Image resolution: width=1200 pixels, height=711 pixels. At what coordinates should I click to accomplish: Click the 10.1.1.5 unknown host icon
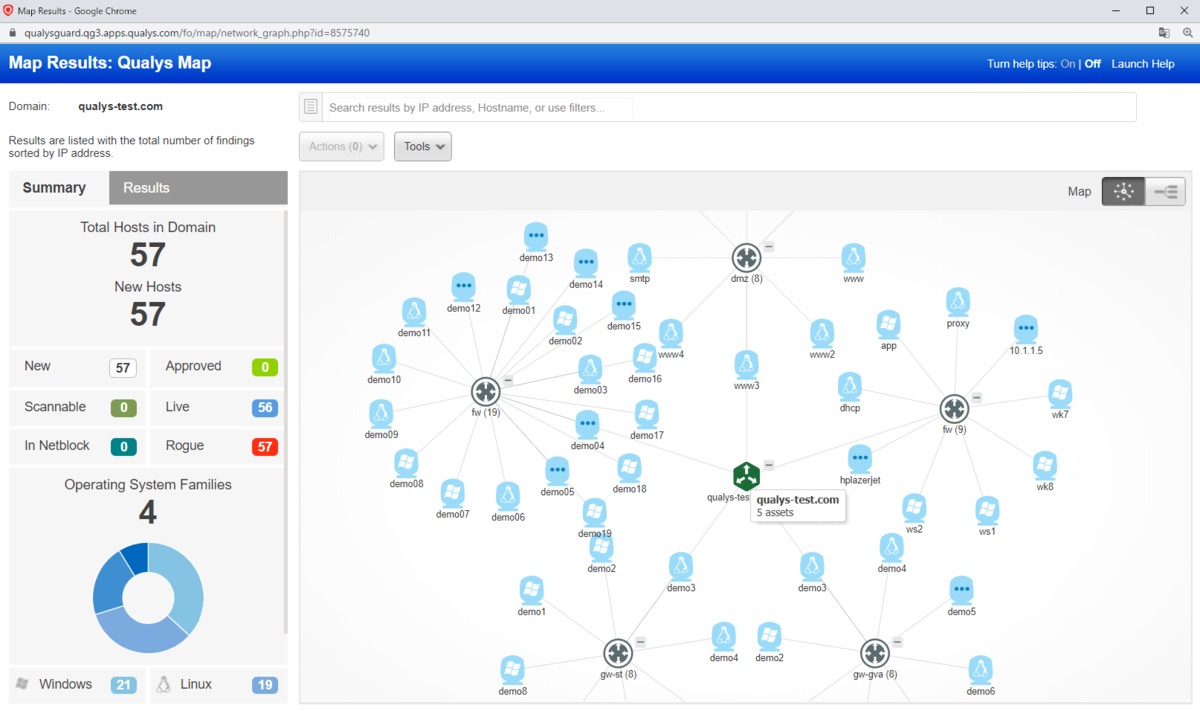[x=1025, y=329]
